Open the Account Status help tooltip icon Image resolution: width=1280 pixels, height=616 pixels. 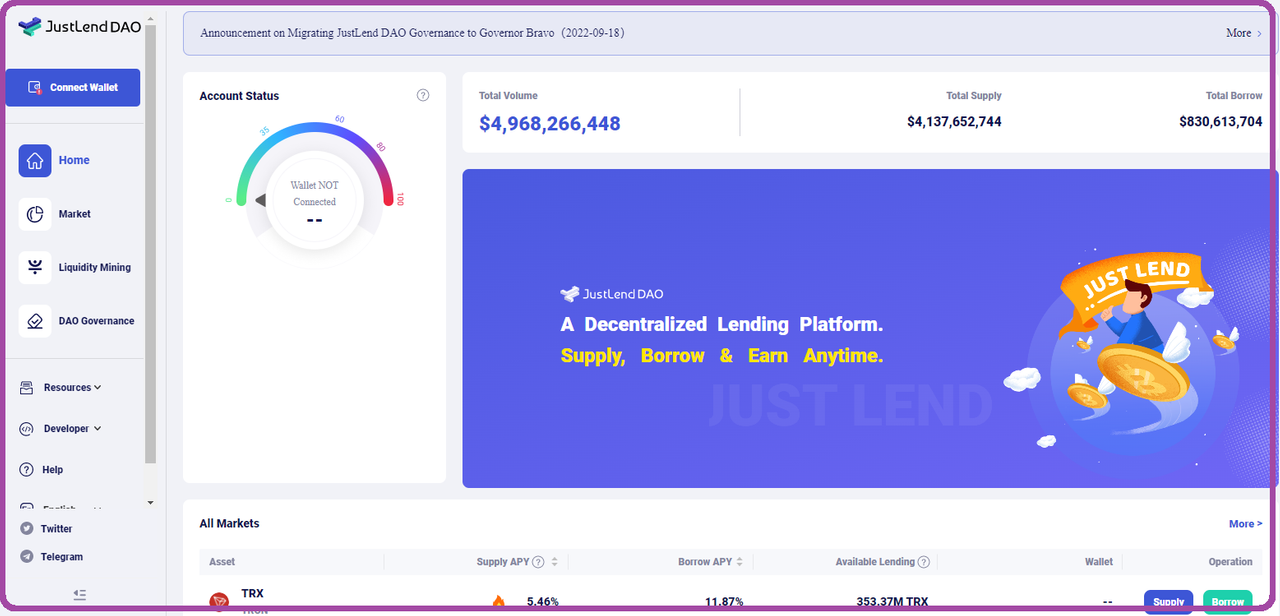pyautogui.click(x=423, y=94)
